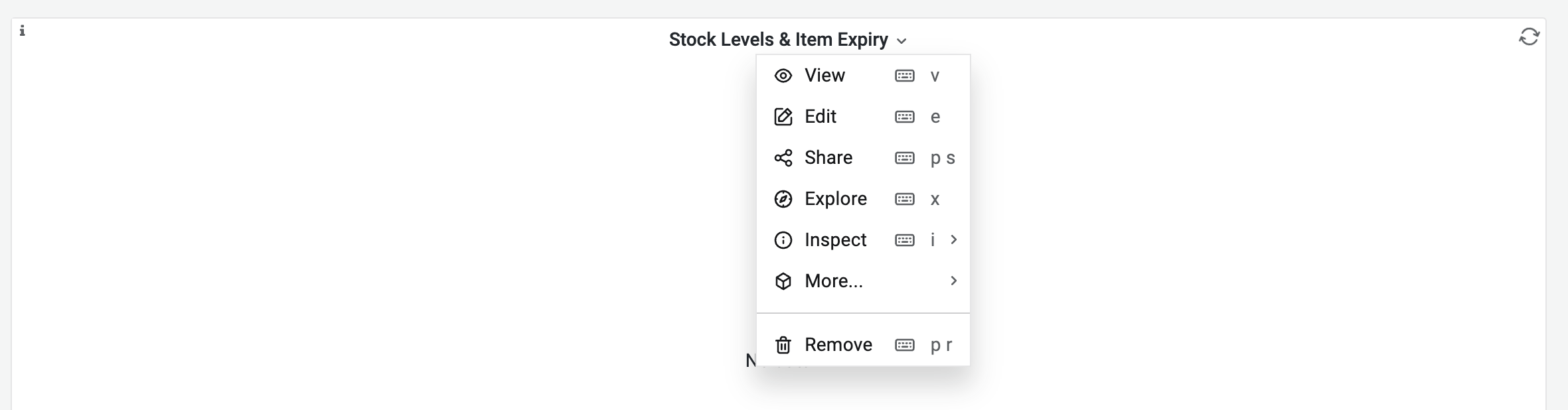Collapse the panel title dropdown chevron
Viewport: 1568px width, 410px height.
902,41
